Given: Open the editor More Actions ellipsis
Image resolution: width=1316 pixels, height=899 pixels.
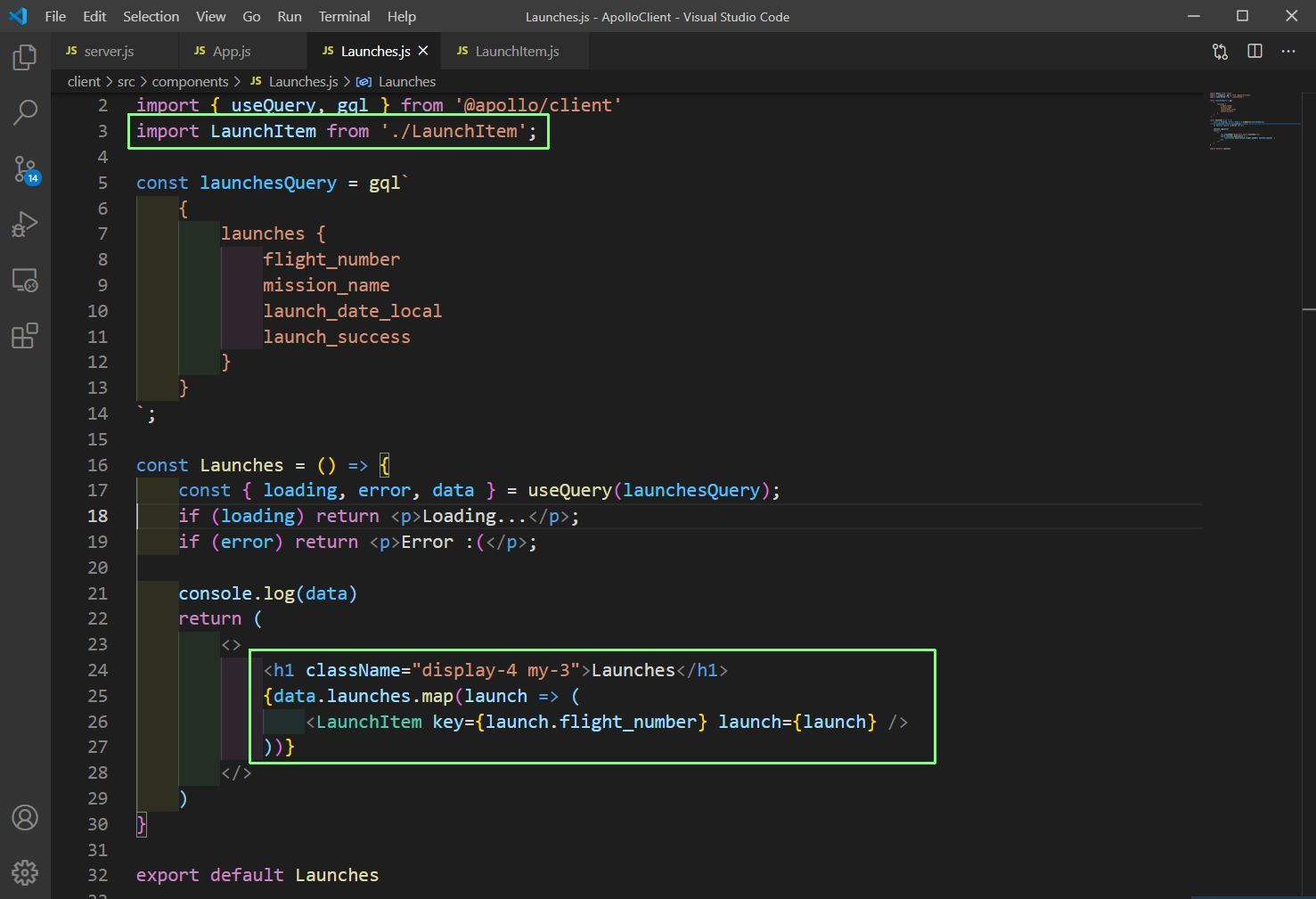Looking at the screenshot, I should click(x=1288, y=52).
